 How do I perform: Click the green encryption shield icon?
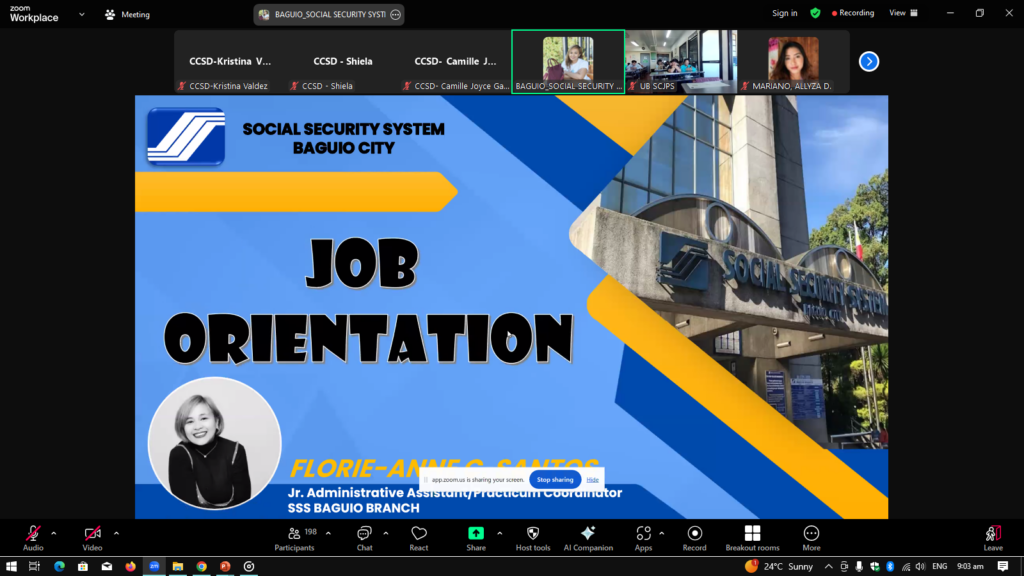(815, 13)
